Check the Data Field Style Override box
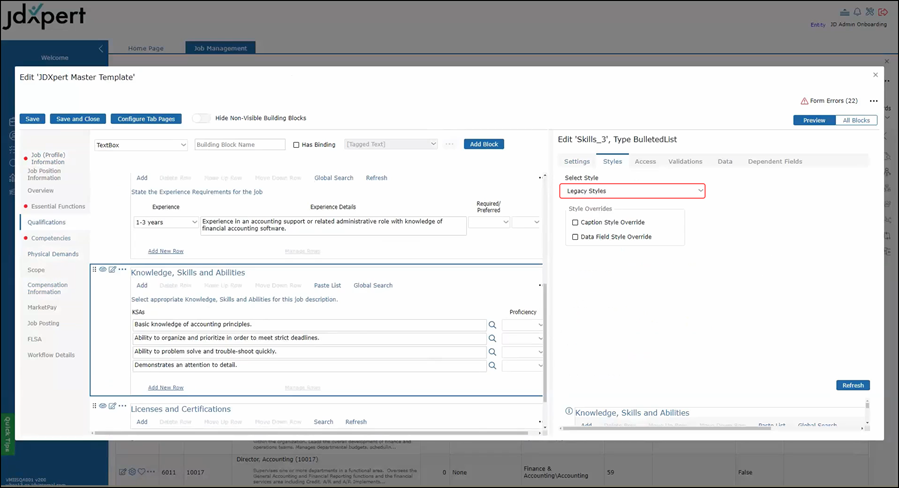 [x=575, y=237]
